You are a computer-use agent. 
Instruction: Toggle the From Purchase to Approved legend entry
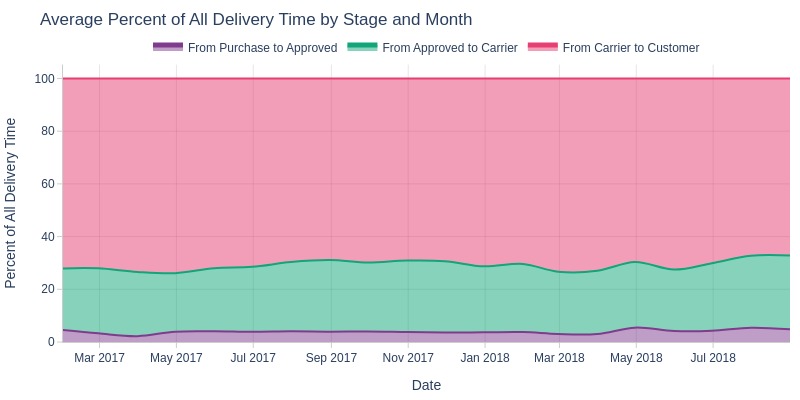245,47
